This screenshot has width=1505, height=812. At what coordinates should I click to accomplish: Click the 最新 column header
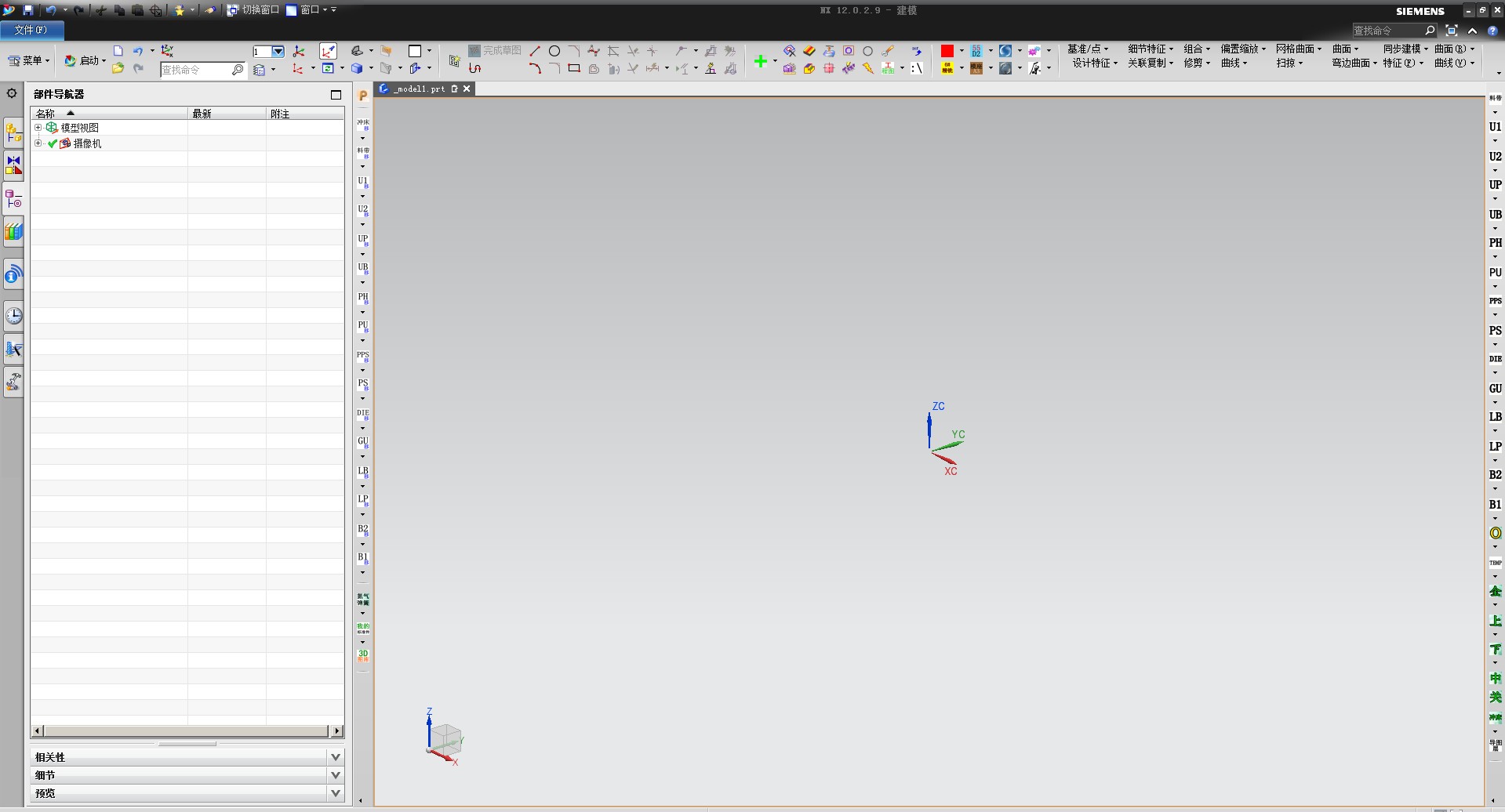point(227,114)
